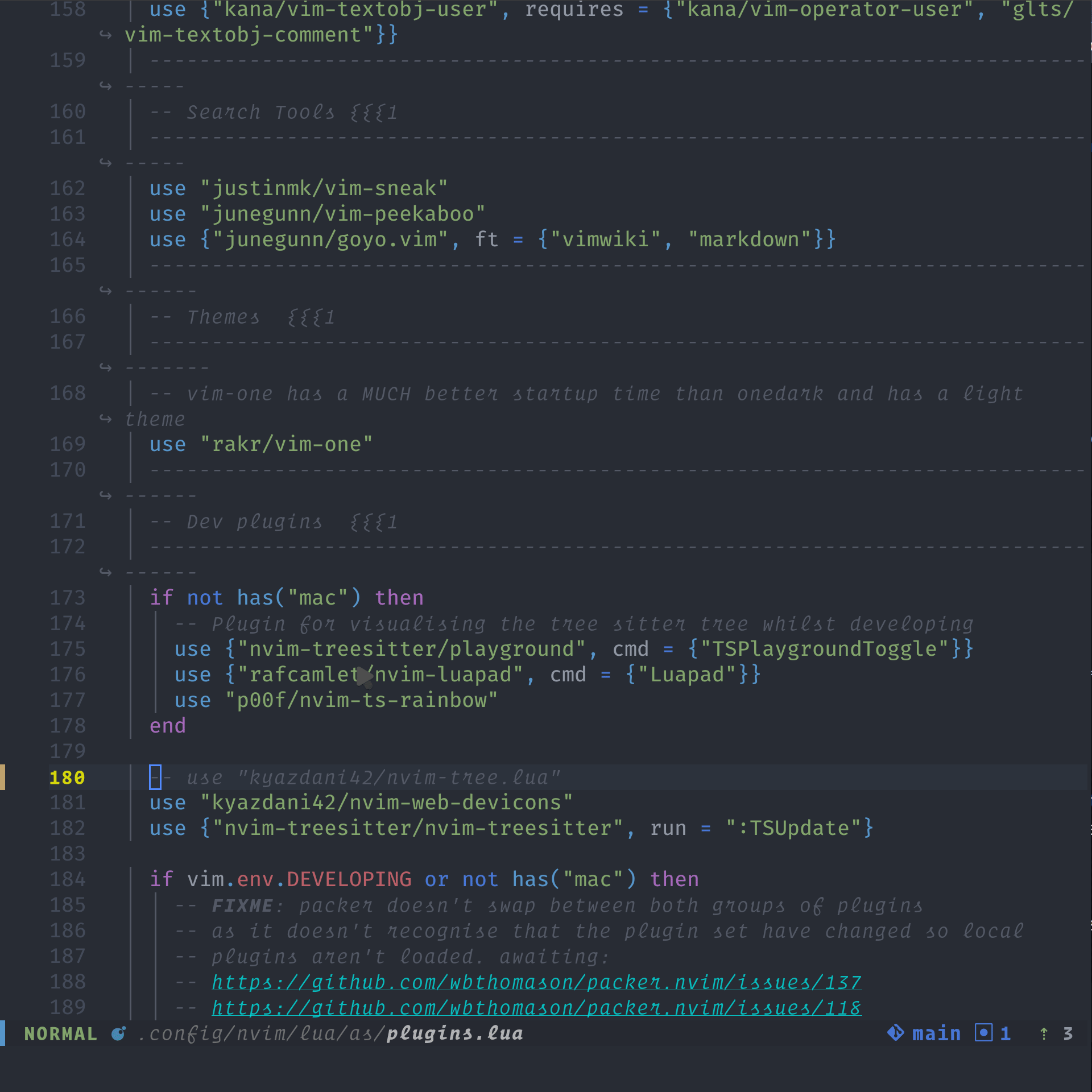Screen dimensions: 1092x1092
Task: Click the "nvim-treesitter/playground" string
Action: click(412, 649)
